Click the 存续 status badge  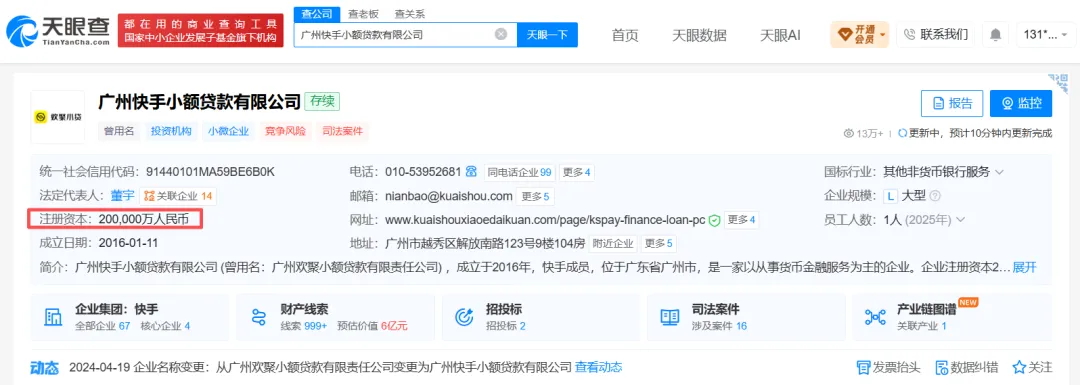click(x=322, y=101)
